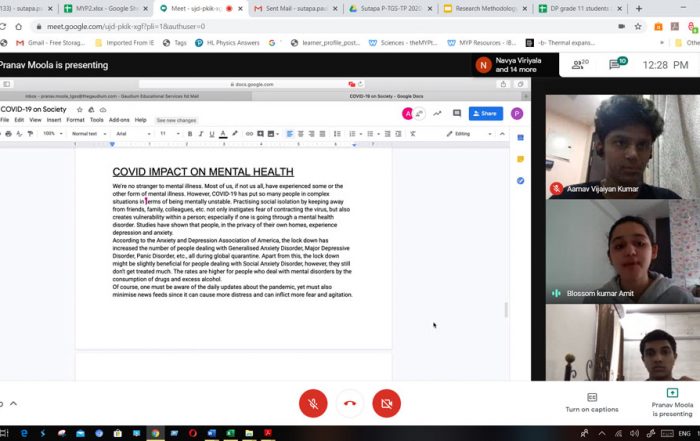Click the move to Drive icon

[91, 109]
